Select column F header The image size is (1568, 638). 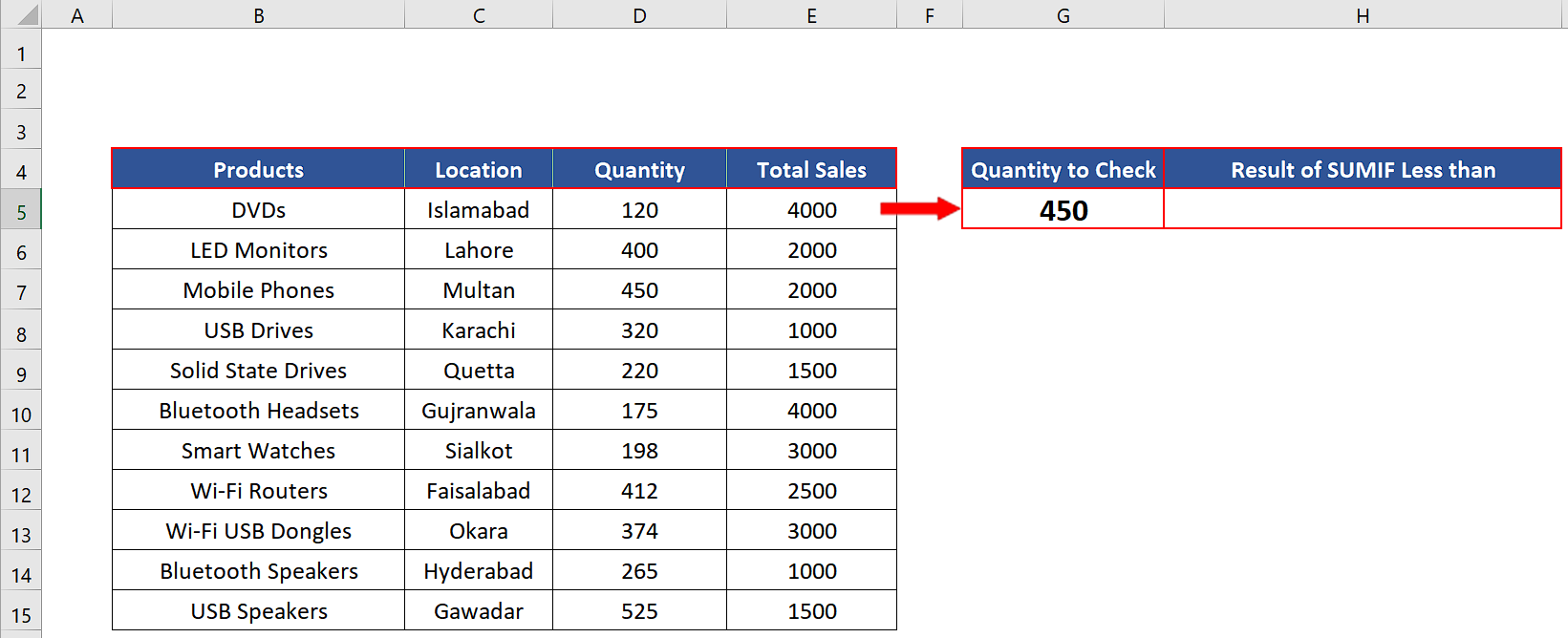930,14
